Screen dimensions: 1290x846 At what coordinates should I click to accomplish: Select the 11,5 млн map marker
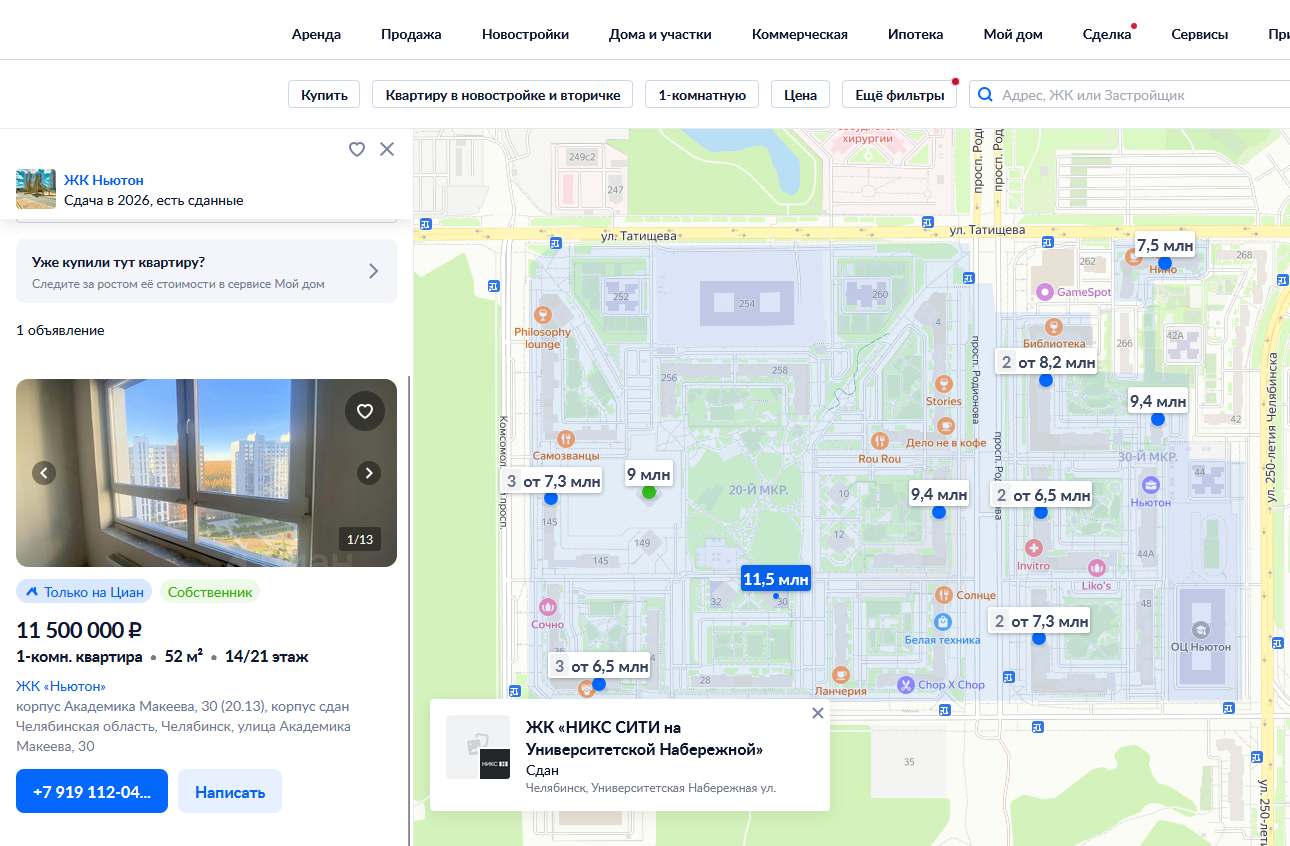click(x=775, y=579)
